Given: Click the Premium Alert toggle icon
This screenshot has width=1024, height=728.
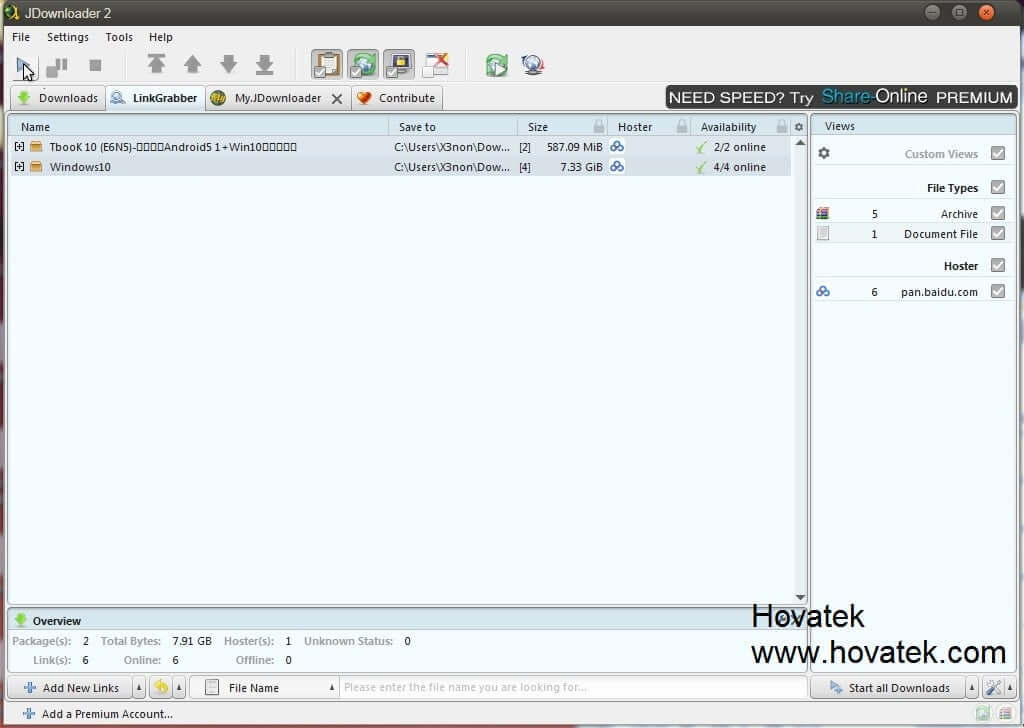Looking at the screenshot, I should click(x=399, y=63).
